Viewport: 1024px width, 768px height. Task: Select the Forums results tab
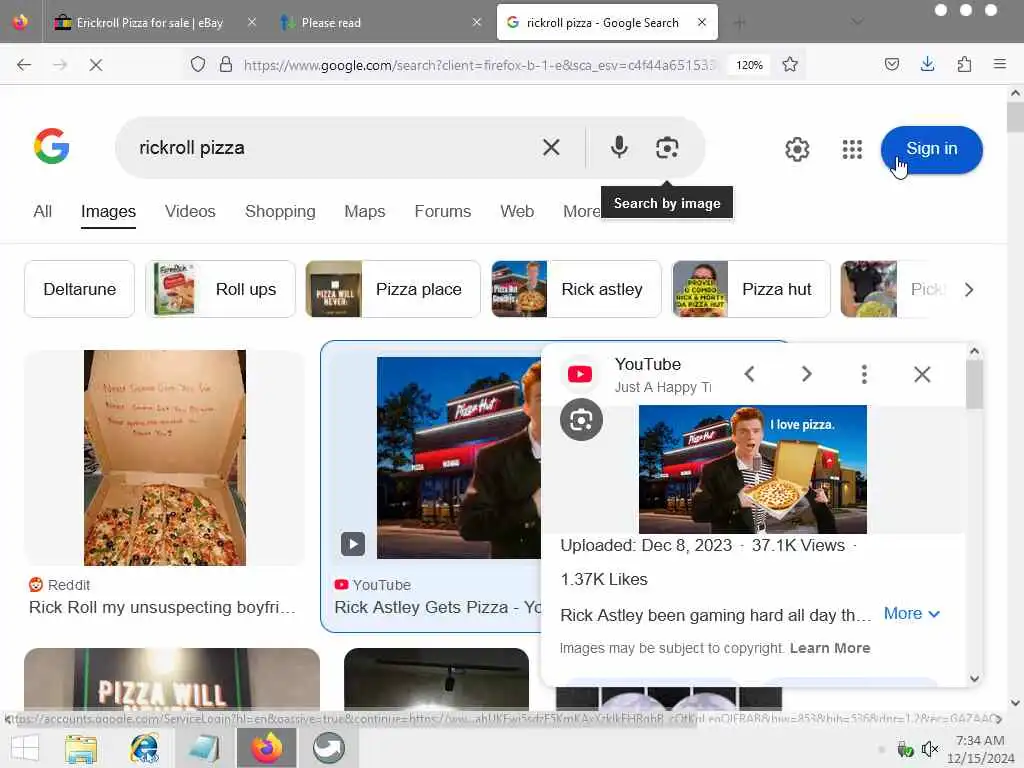click(443, 212)
